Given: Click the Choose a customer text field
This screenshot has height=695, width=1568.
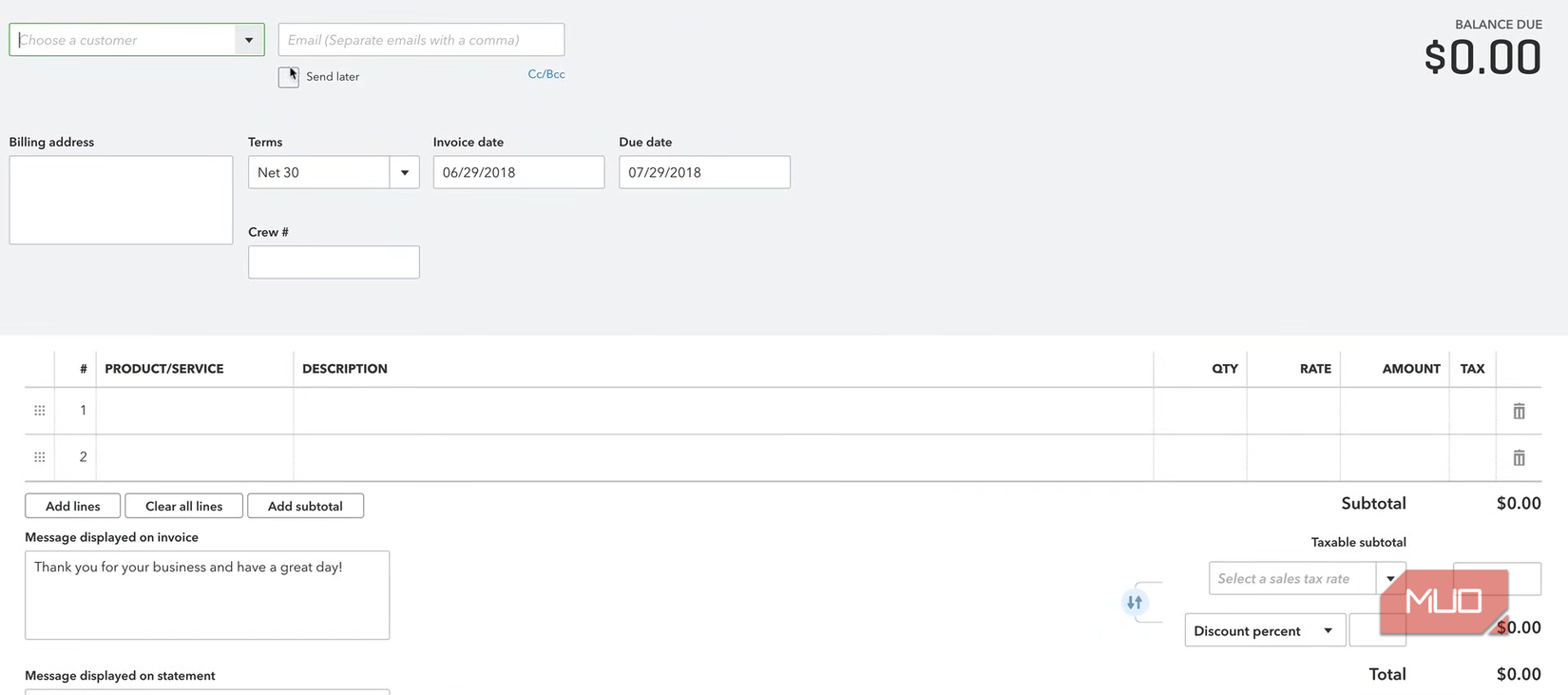Looking at the screenshot, I should [123, 40].
